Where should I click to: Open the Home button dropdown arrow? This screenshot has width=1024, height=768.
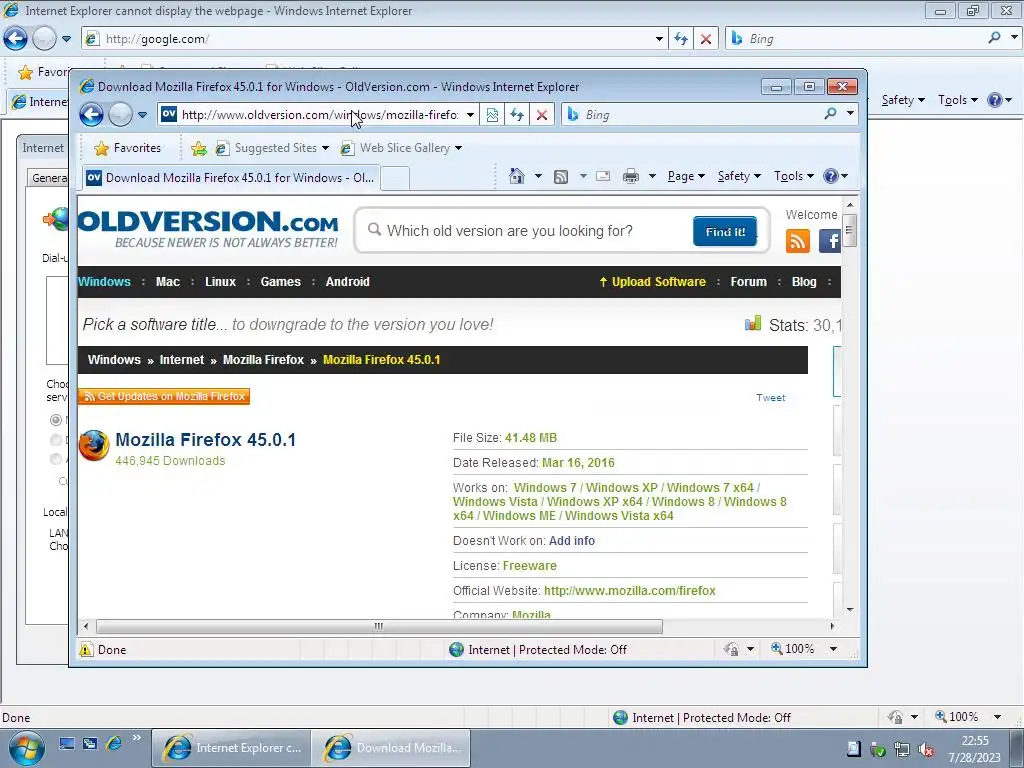point(538,176)
